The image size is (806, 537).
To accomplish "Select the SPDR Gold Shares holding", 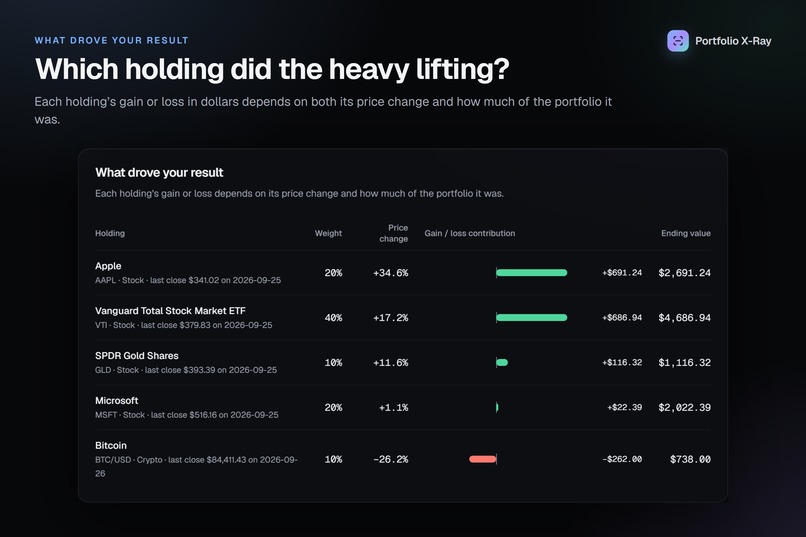I will [x=137, y=356].
